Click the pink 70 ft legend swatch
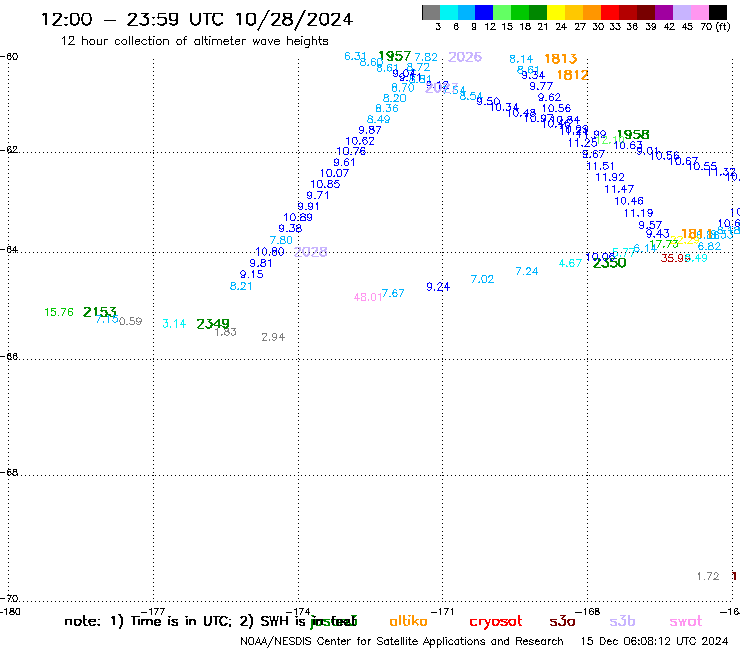The image size is (740, 650). [x=699, y=12]
